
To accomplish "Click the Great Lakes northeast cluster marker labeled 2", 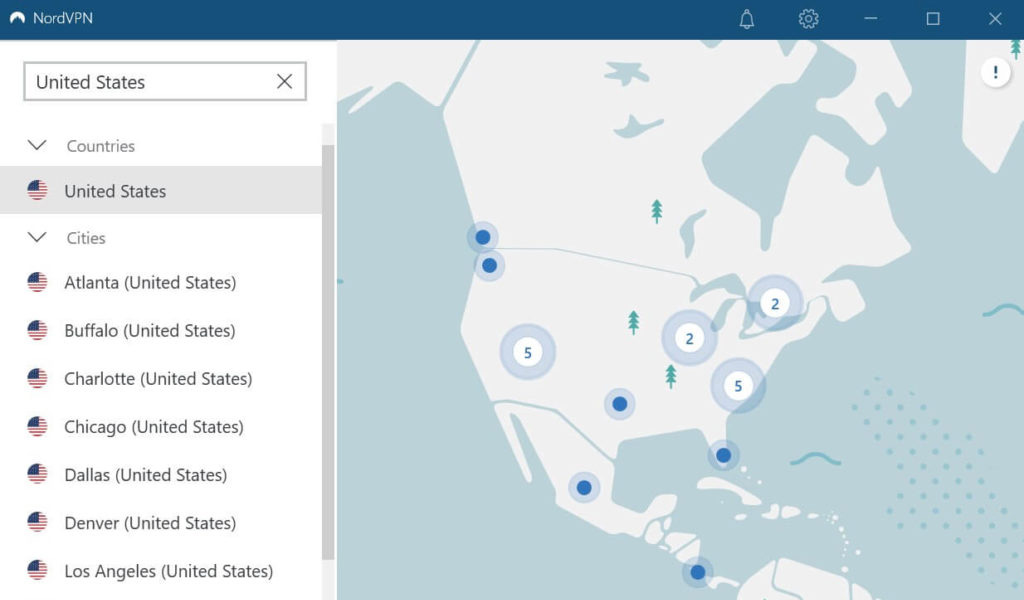I will coord(775,304).
